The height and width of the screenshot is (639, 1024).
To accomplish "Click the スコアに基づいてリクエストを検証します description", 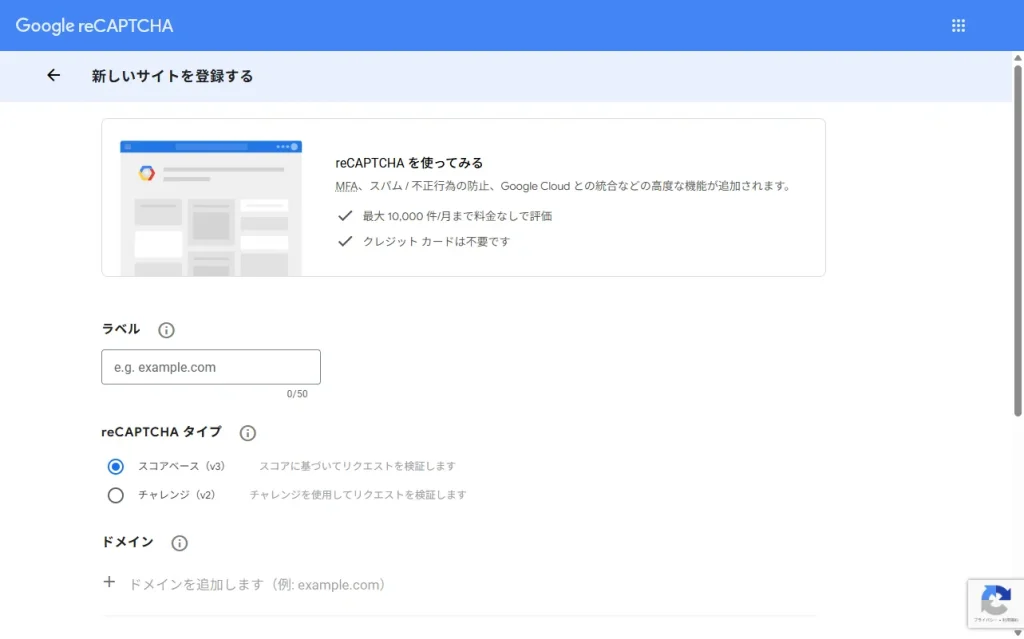I will pyautogui.click(x=357, y=466).
